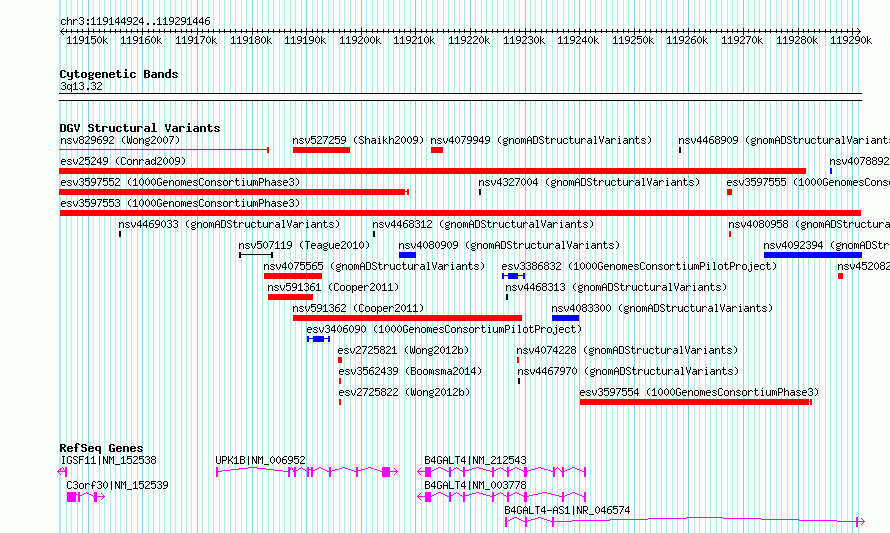Select the esv3597555 variant label
The width and height of the screenshot is (890, 533).
[808, 182]
